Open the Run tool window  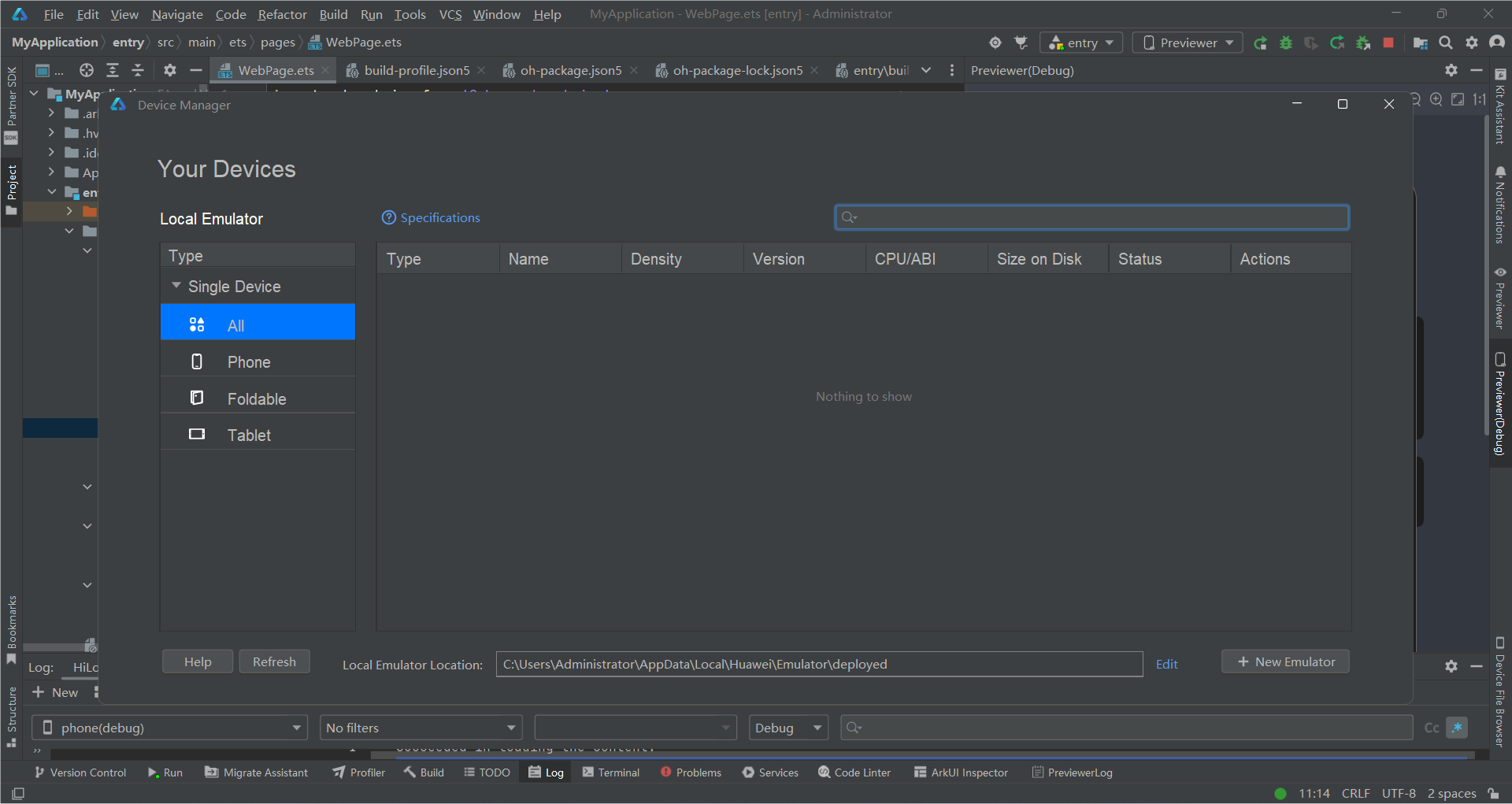(x=165, y=773)
